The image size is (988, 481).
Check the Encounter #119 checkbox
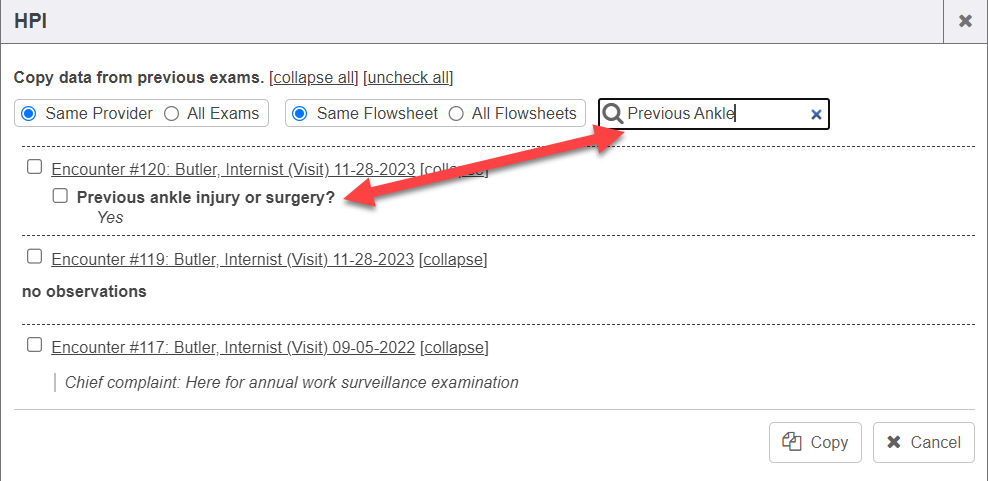pyautogui.click(x=35, y=257)
